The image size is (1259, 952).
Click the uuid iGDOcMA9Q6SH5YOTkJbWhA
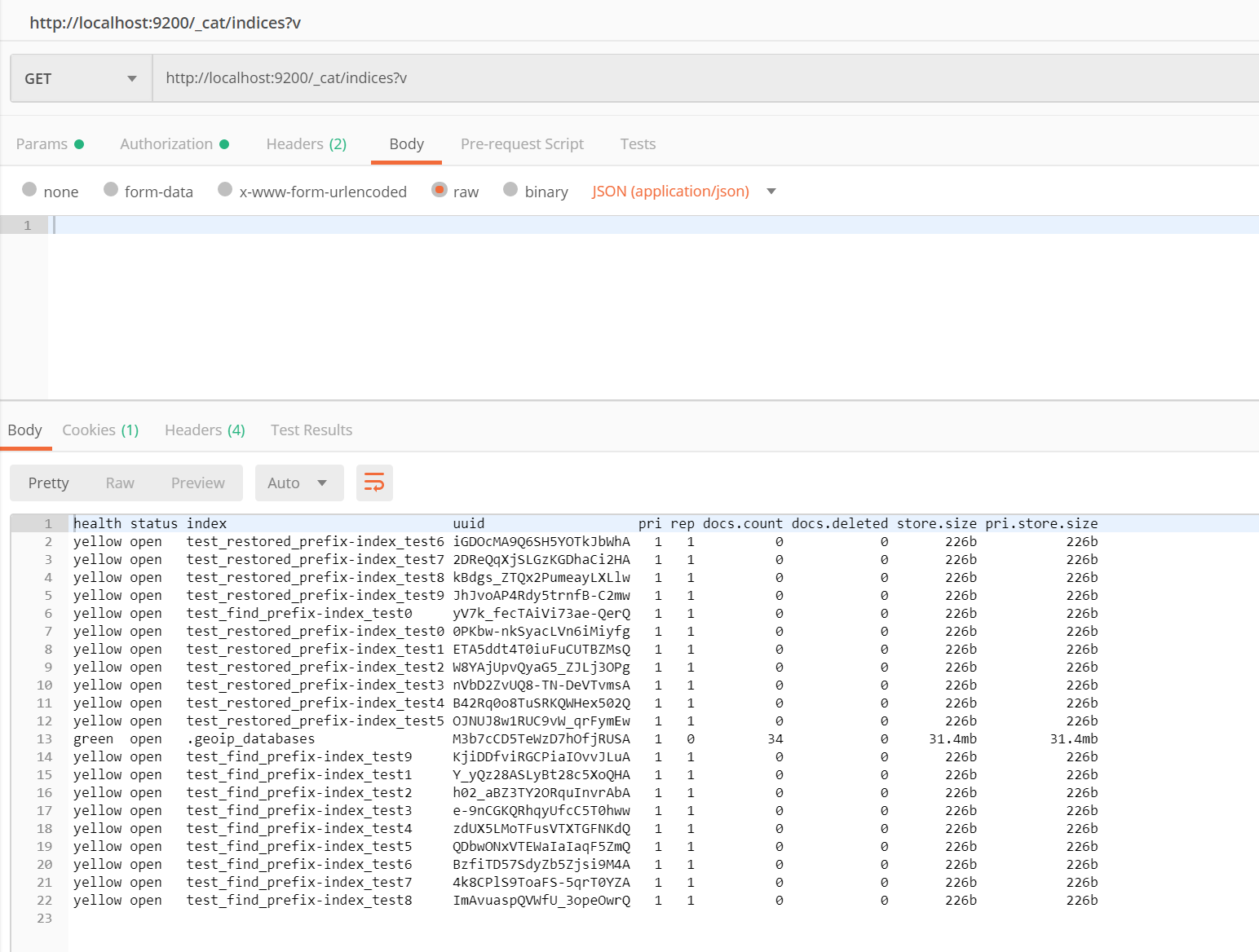click(x=541, y=541)
